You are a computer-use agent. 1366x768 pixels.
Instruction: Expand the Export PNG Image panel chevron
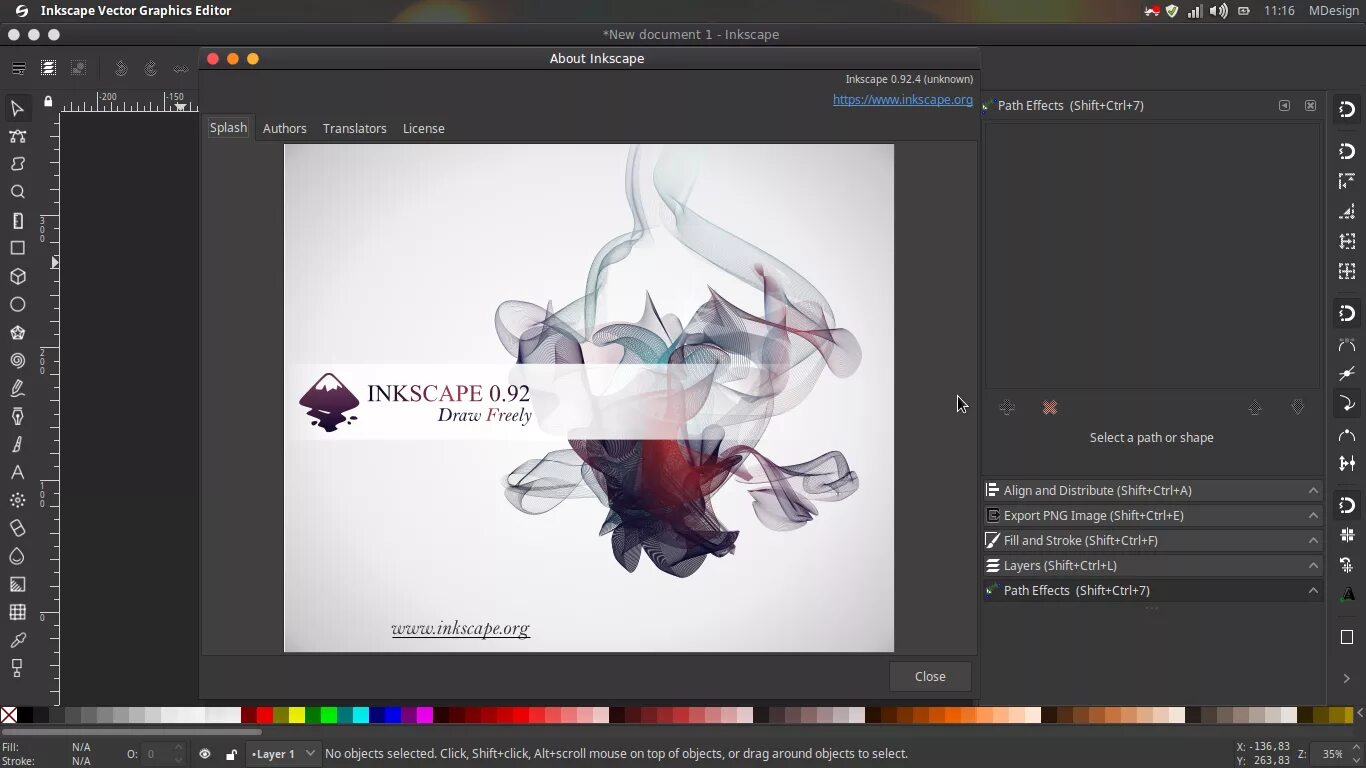click(1313, 515)
